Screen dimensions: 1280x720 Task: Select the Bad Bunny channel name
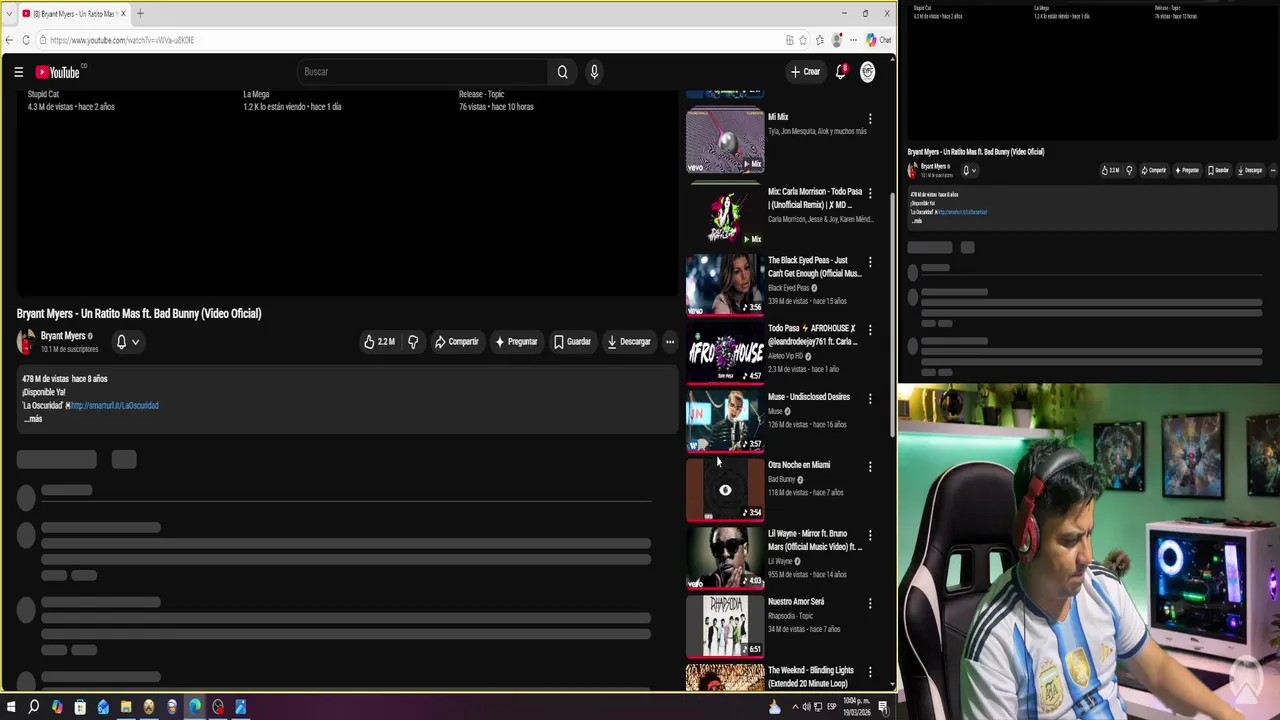click(782, 480)
